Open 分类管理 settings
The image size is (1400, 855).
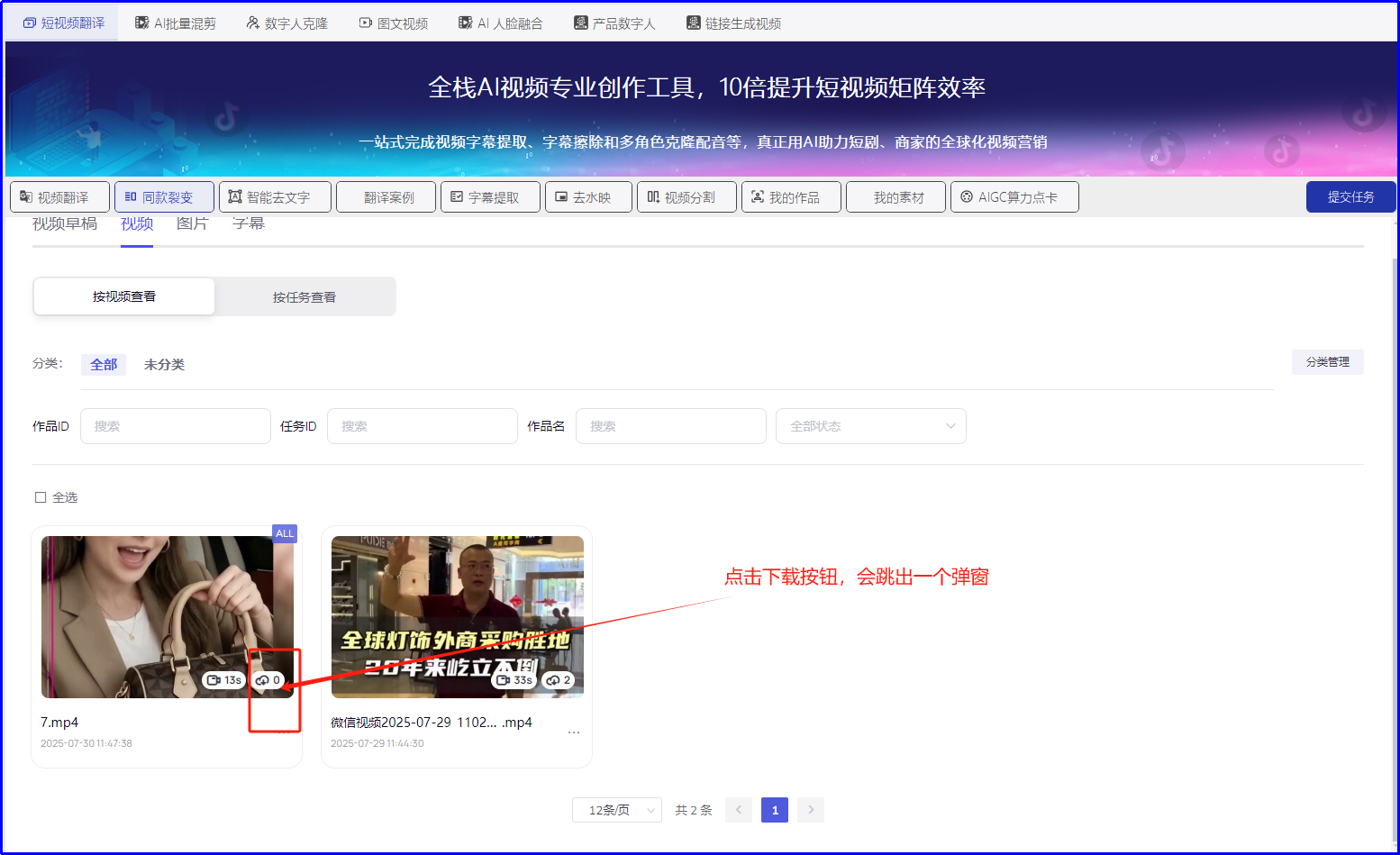(1327, 361)
